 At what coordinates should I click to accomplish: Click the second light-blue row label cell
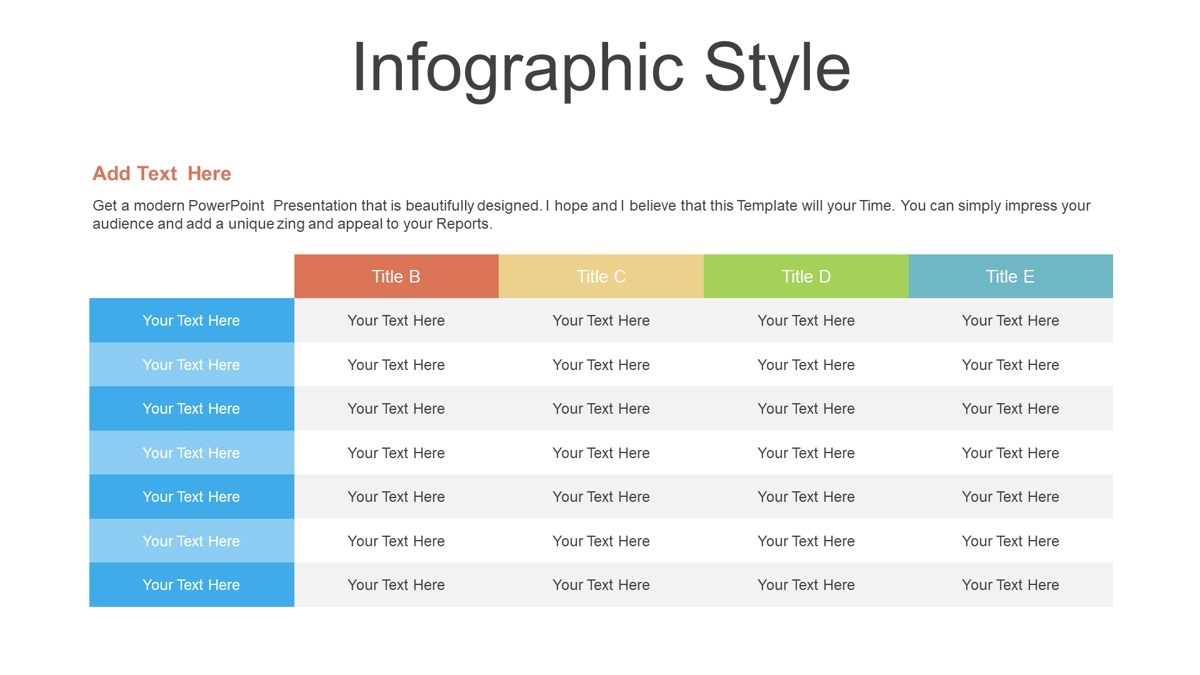pos(192,364)
